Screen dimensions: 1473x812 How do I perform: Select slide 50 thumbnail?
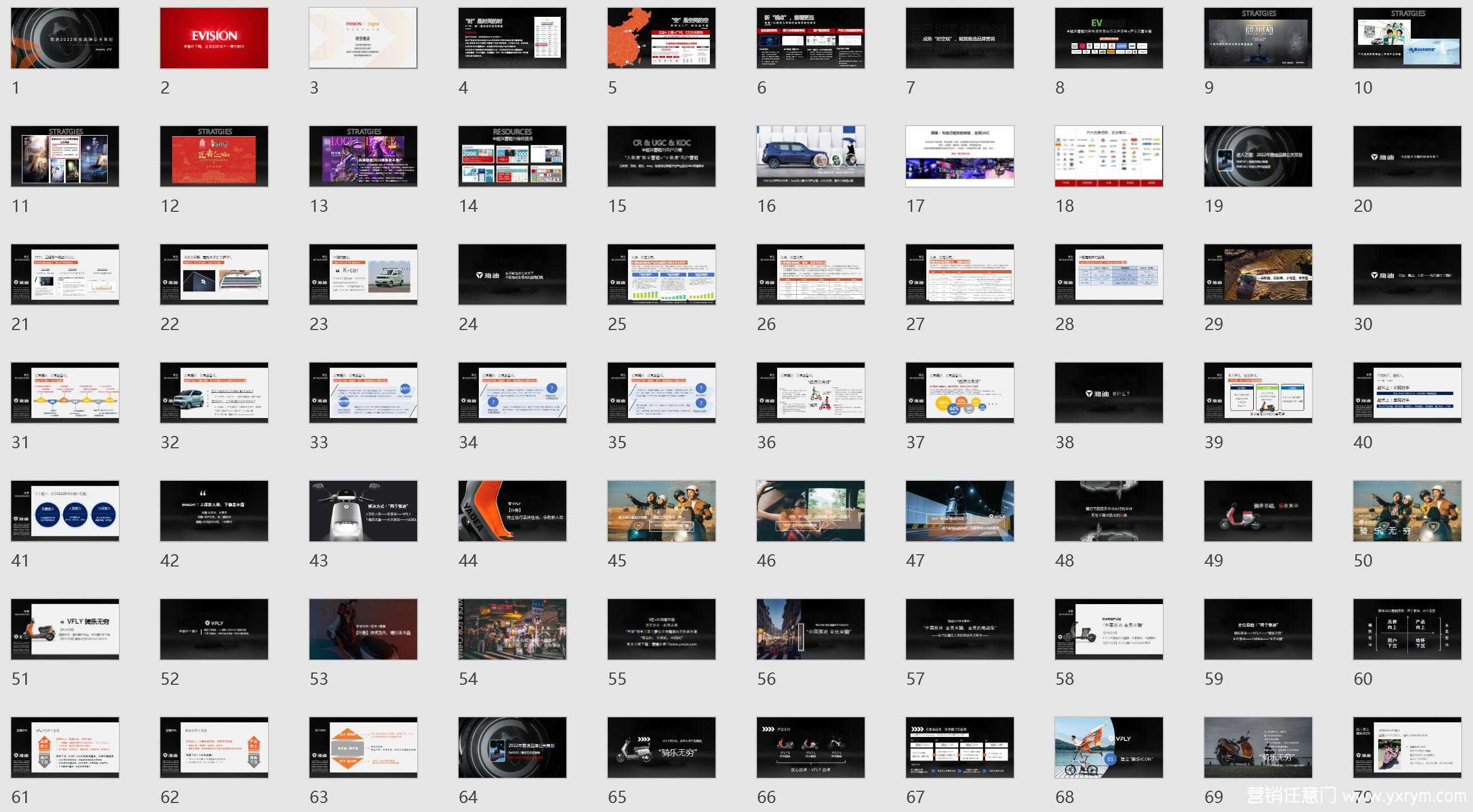pyautogui.click(x=1408, y=512)
